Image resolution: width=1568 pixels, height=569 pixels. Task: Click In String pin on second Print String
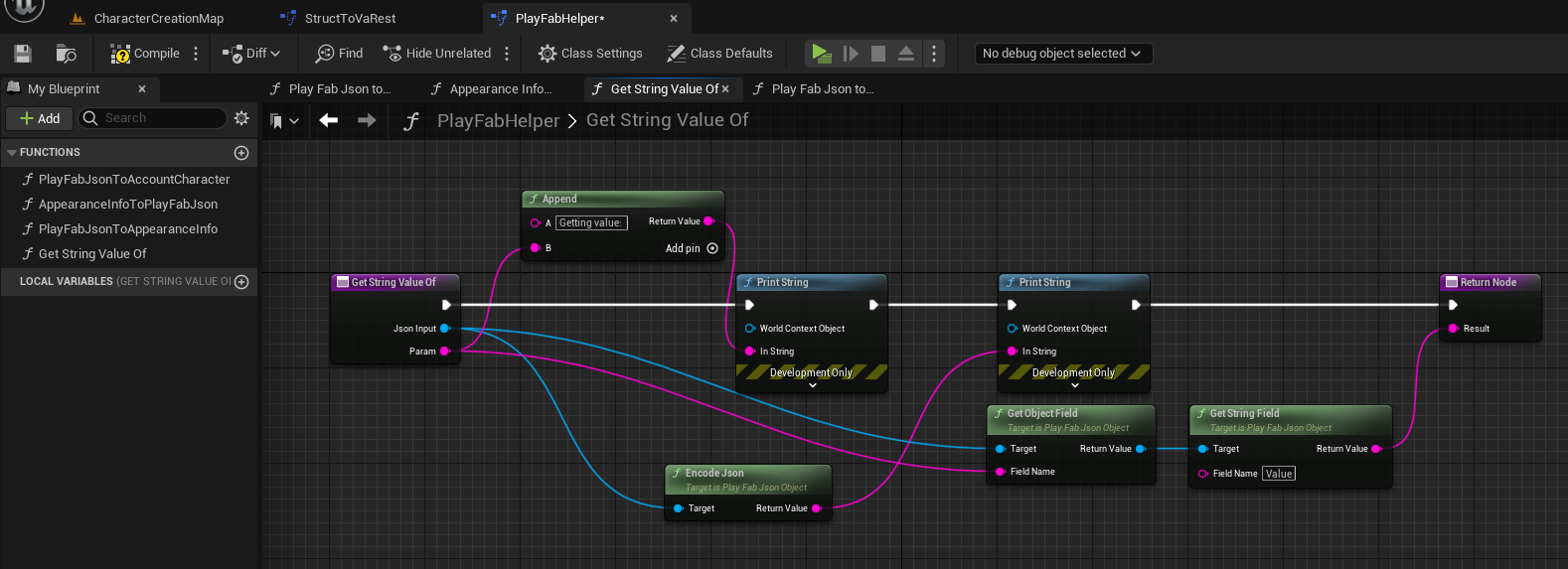(x=1013, y=352)
